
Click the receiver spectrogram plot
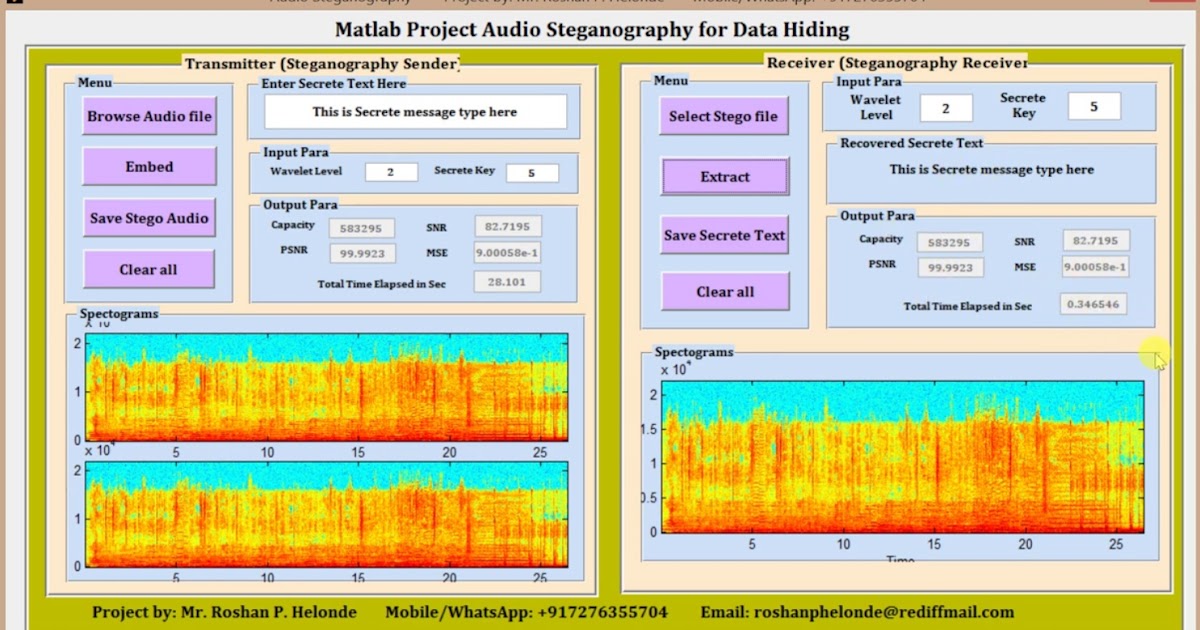pos(902,456)
